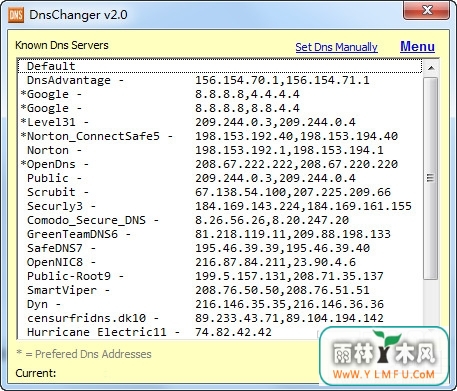The image size is (457, 391).
Task: Select the Default entry in the list
Action: [220, 66]
